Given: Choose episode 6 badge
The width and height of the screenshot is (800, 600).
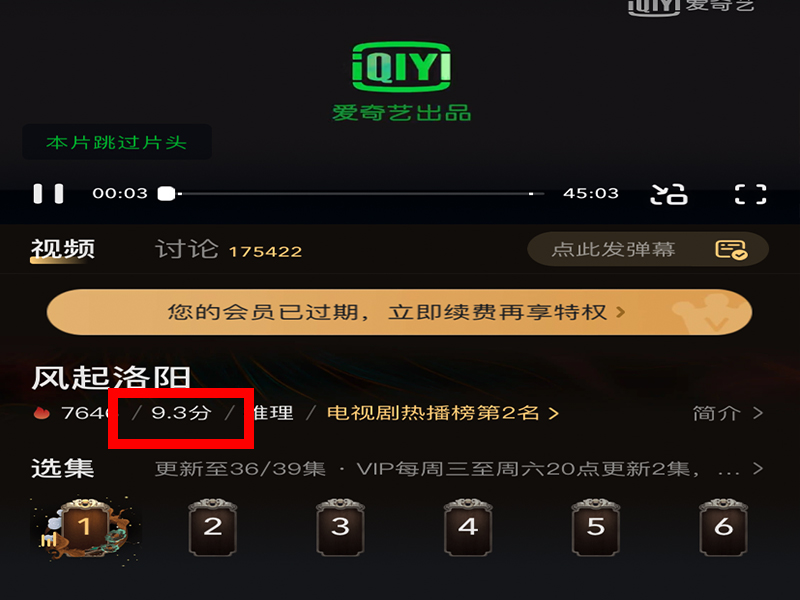Looking at the screenshot, I should click(x=723, y=527).
